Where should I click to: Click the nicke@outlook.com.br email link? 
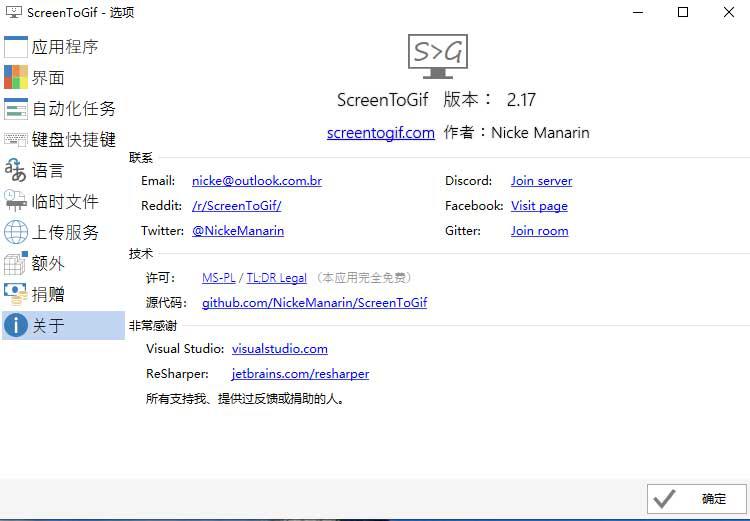[257, 181]
